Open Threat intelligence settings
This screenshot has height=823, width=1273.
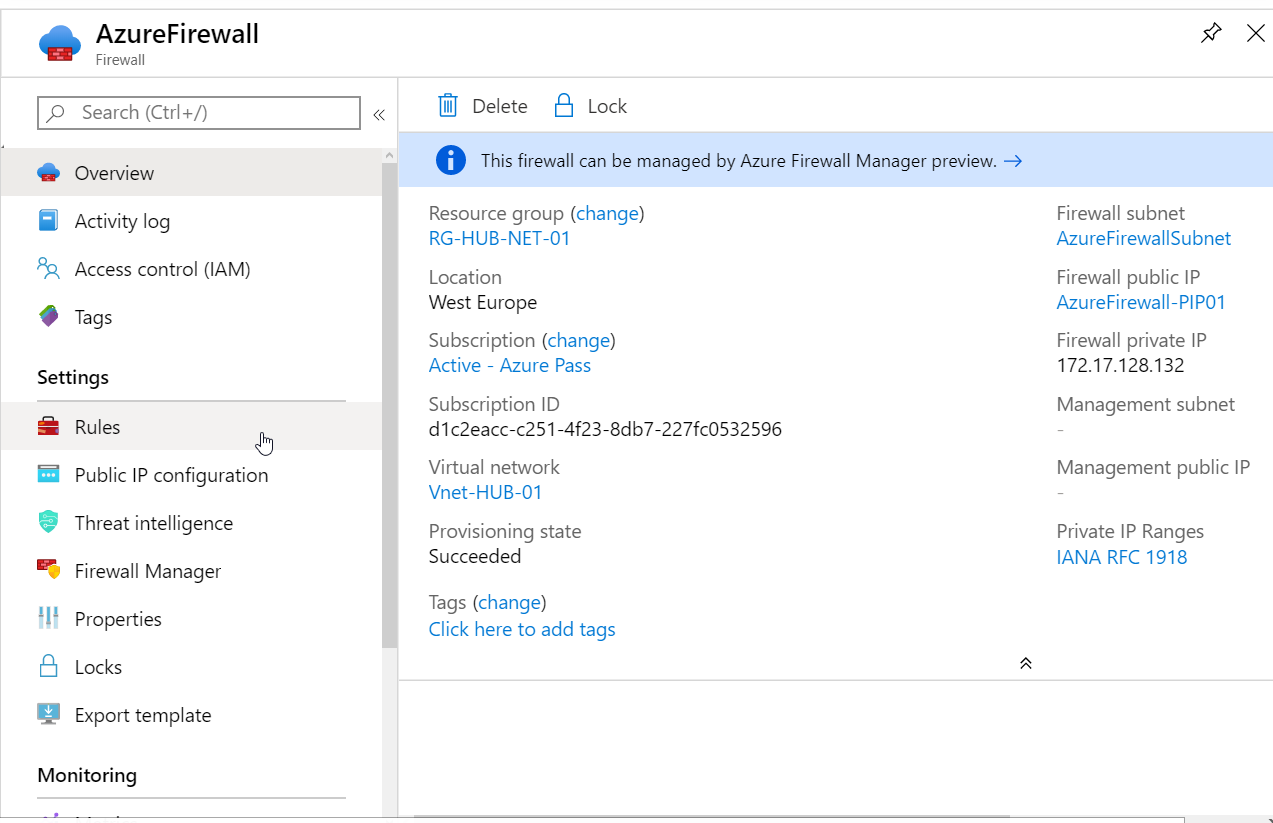click(x=191, y=523)
